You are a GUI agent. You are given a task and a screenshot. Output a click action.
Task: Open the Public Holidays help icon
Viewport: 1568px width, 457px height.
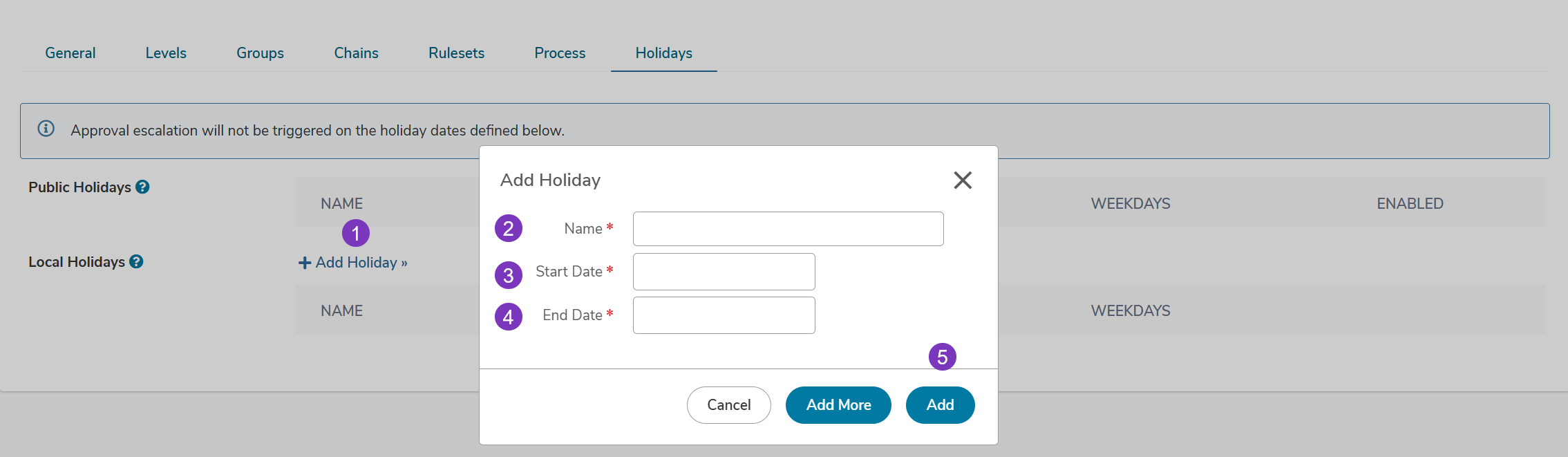point(142,187)
